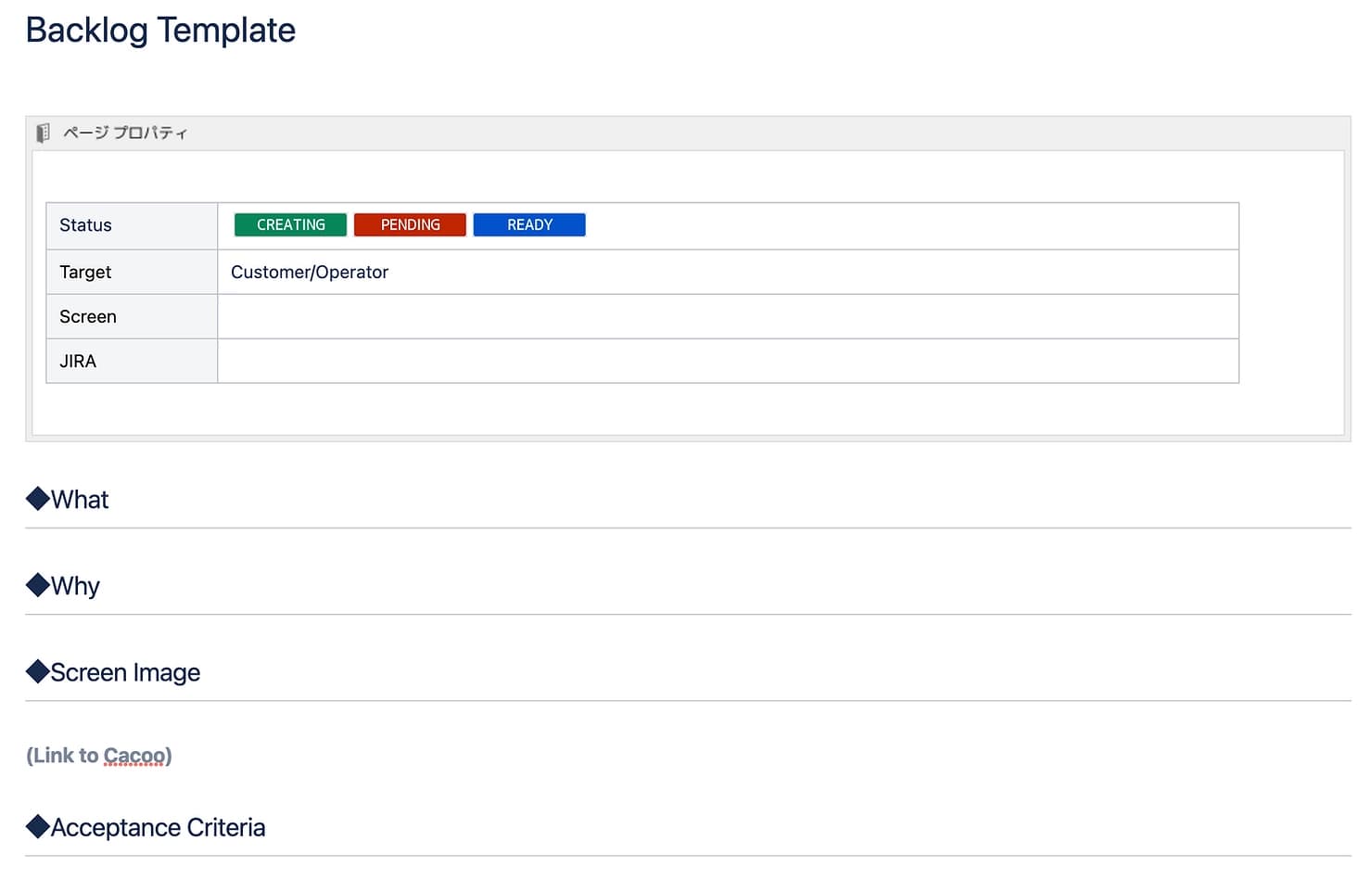This screenshot has width=1372, height=892.
Task: Click the Acceptance Criteria section heading
Action: [158, 827]
